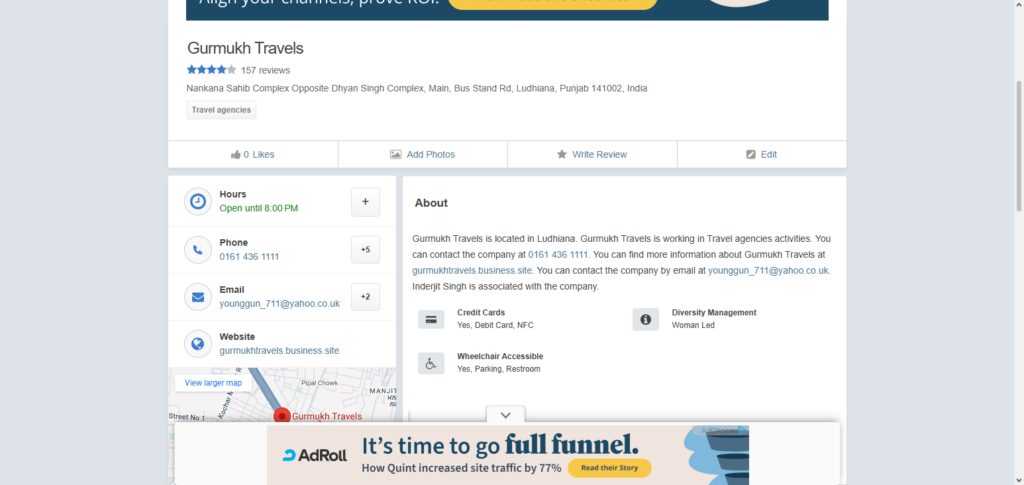Click the Phone handset icon
Image resolution: width=1024 pixels, height=485 pixels.
click(198, 249)
